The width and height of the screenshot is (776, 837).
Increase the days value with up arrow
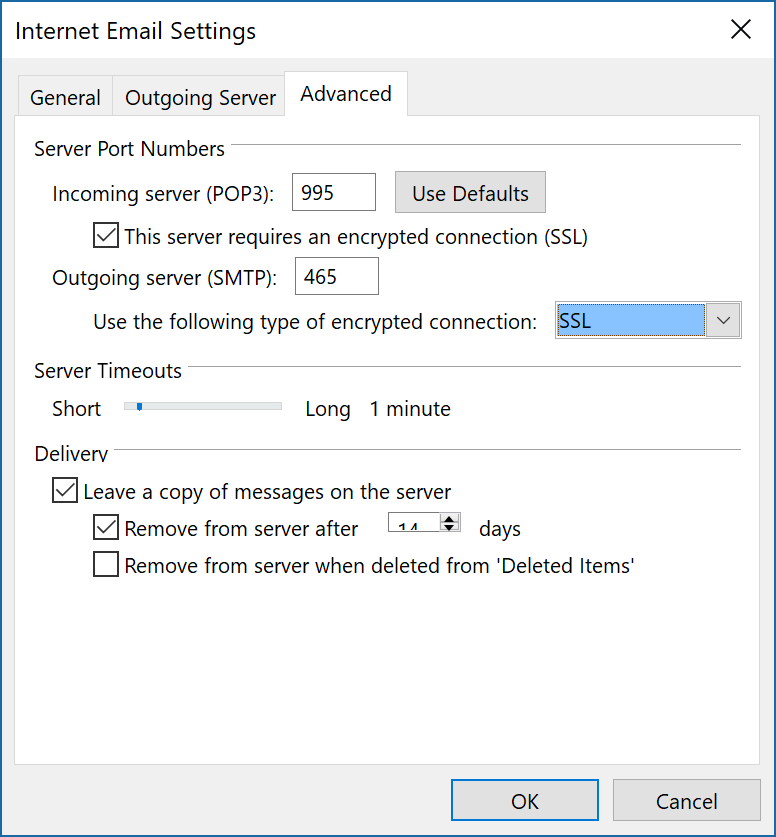point(449,519)
